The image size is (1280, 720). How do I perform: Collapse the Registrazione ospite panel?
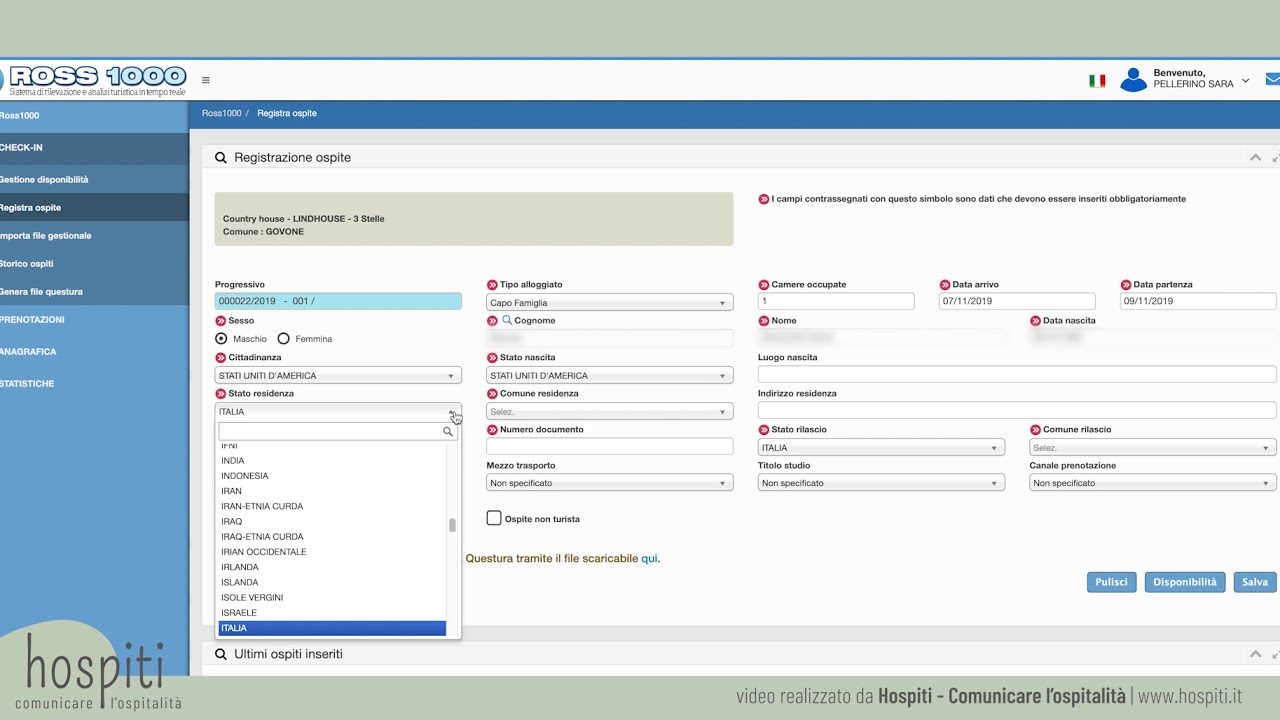pyautogui.click(x=1255, y=158)
